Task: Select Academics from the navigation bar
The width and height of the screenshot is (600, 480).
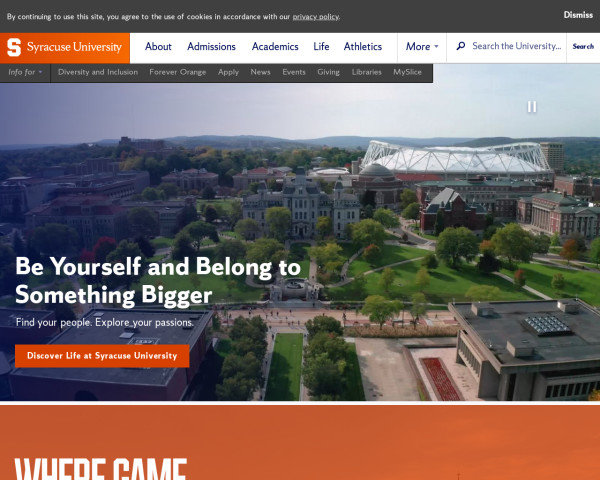Action: (275, 47)
